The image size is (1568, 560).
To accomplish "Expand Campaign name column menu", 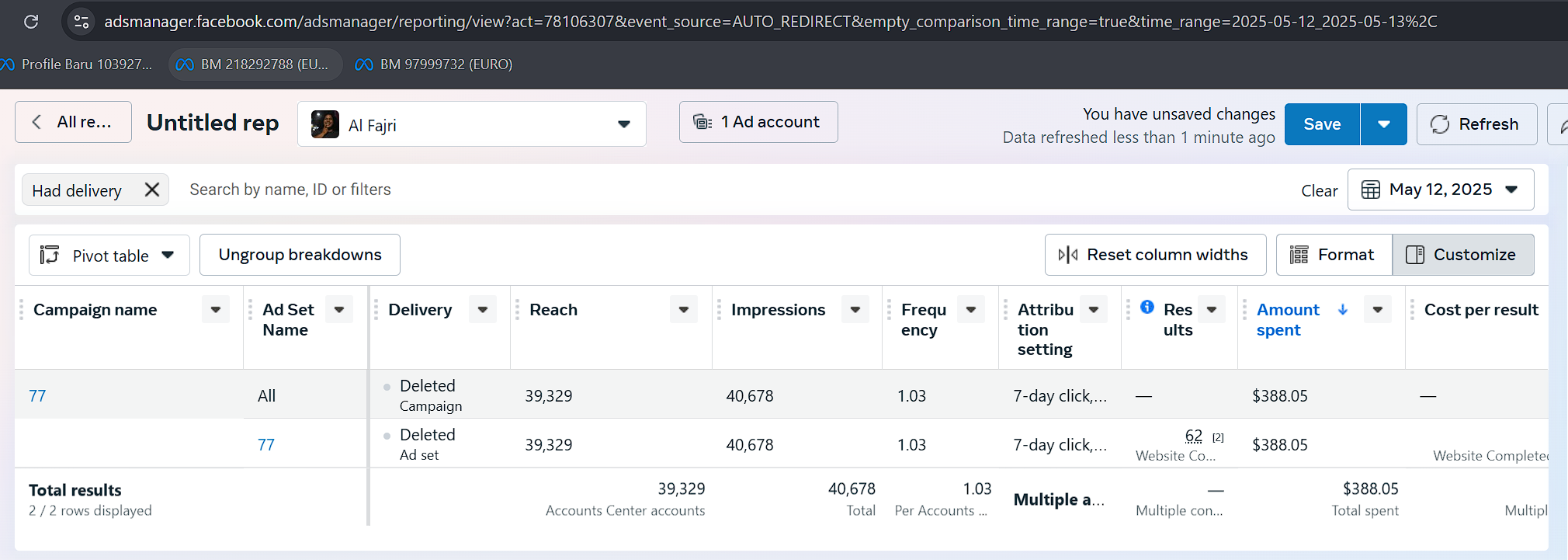I will (216, 309).
